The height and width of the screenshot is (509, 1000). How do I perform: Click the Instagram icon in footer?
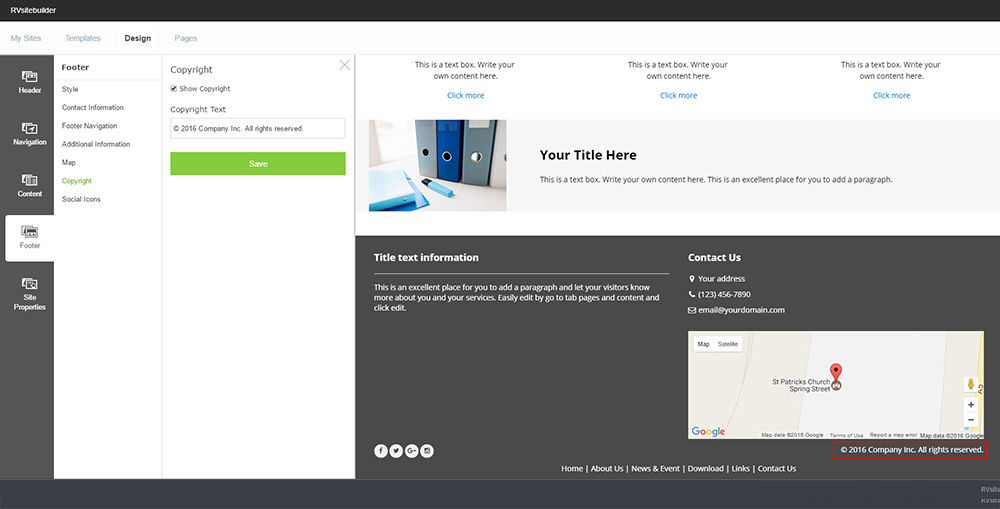click(x=427, y=451)
